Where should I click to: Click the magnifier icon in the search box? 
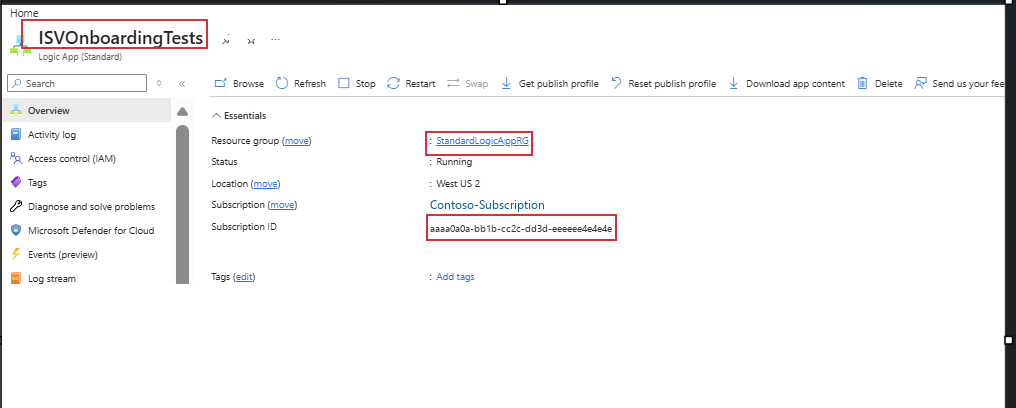16,84
